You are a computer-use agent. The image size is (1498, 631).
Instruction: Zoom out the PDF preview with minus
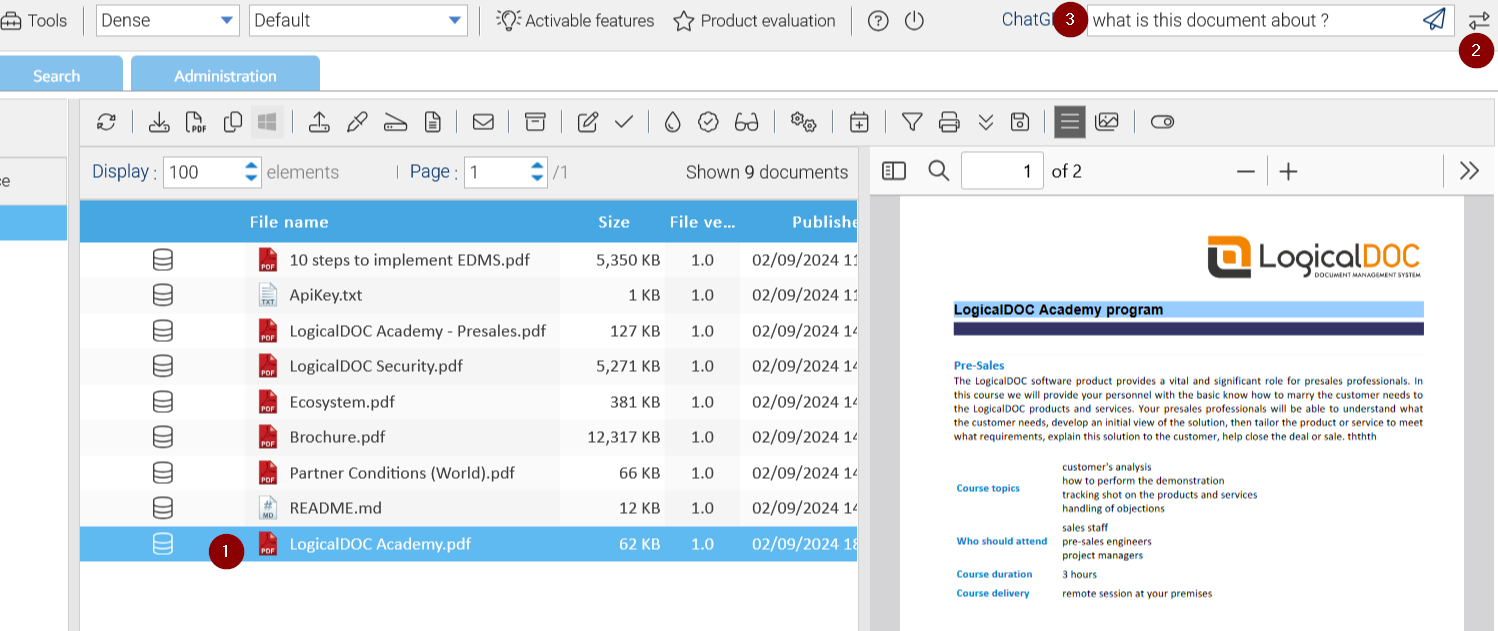point(1245,172)
